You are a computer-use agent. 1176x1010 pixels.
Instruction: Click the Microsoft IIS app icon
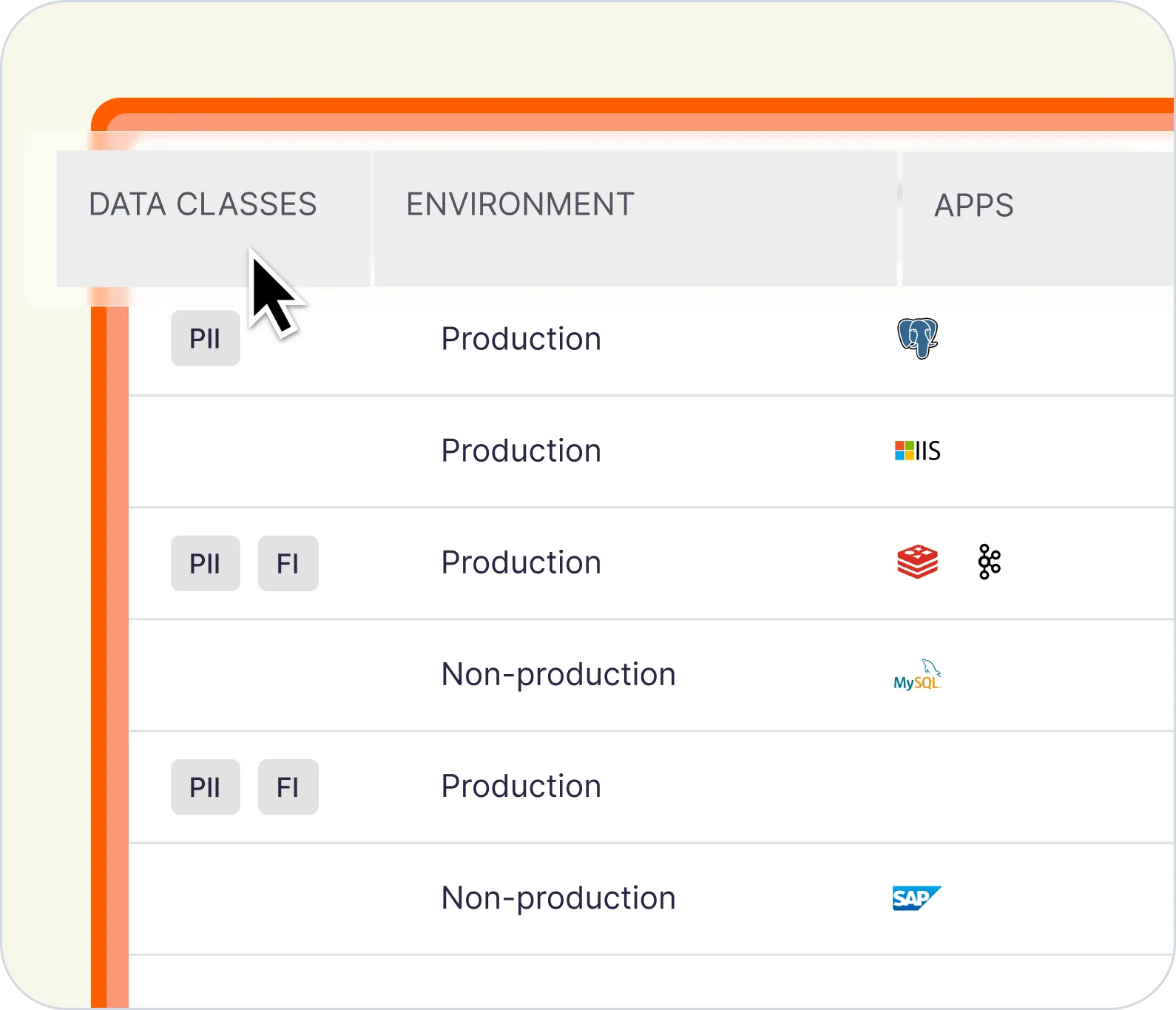(917, 451)
